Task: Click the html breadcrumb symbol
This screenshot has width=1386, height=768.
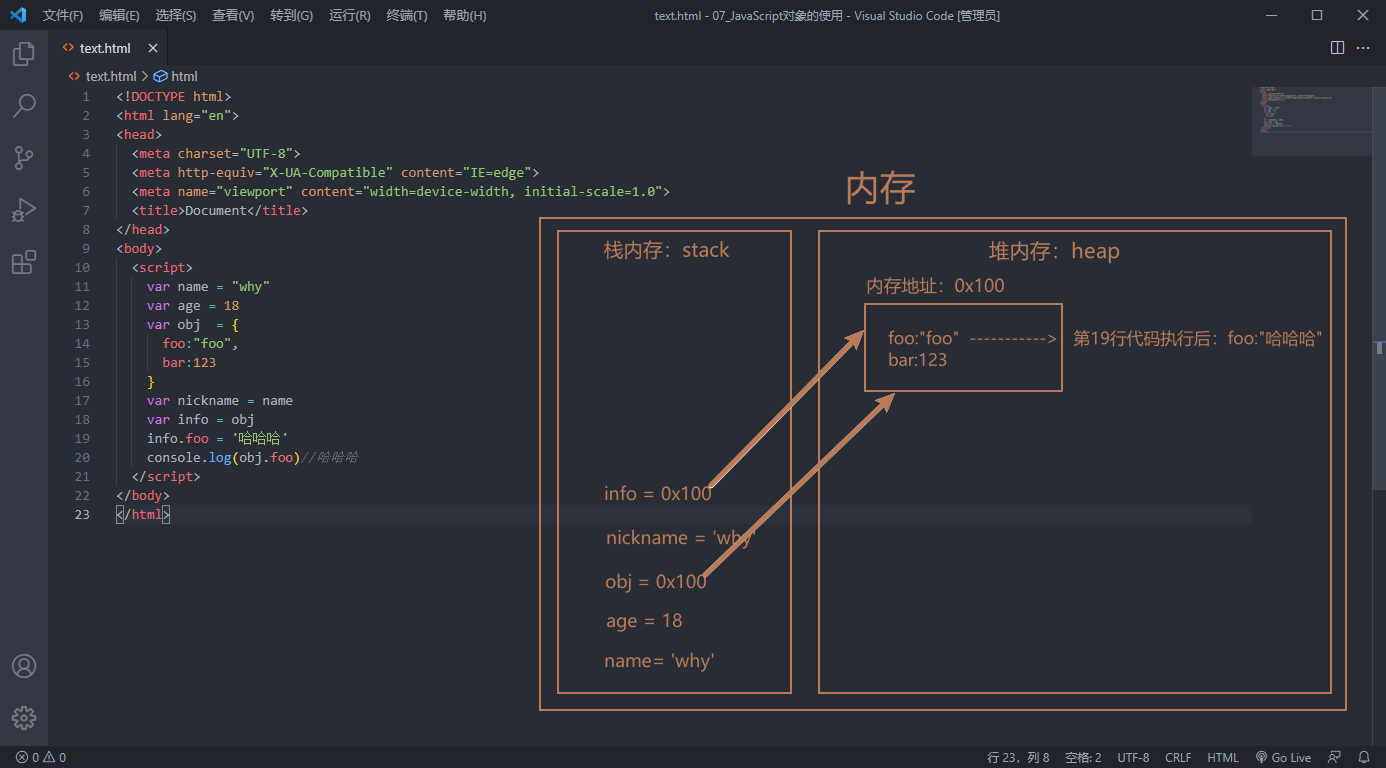Action: [176, 76]
